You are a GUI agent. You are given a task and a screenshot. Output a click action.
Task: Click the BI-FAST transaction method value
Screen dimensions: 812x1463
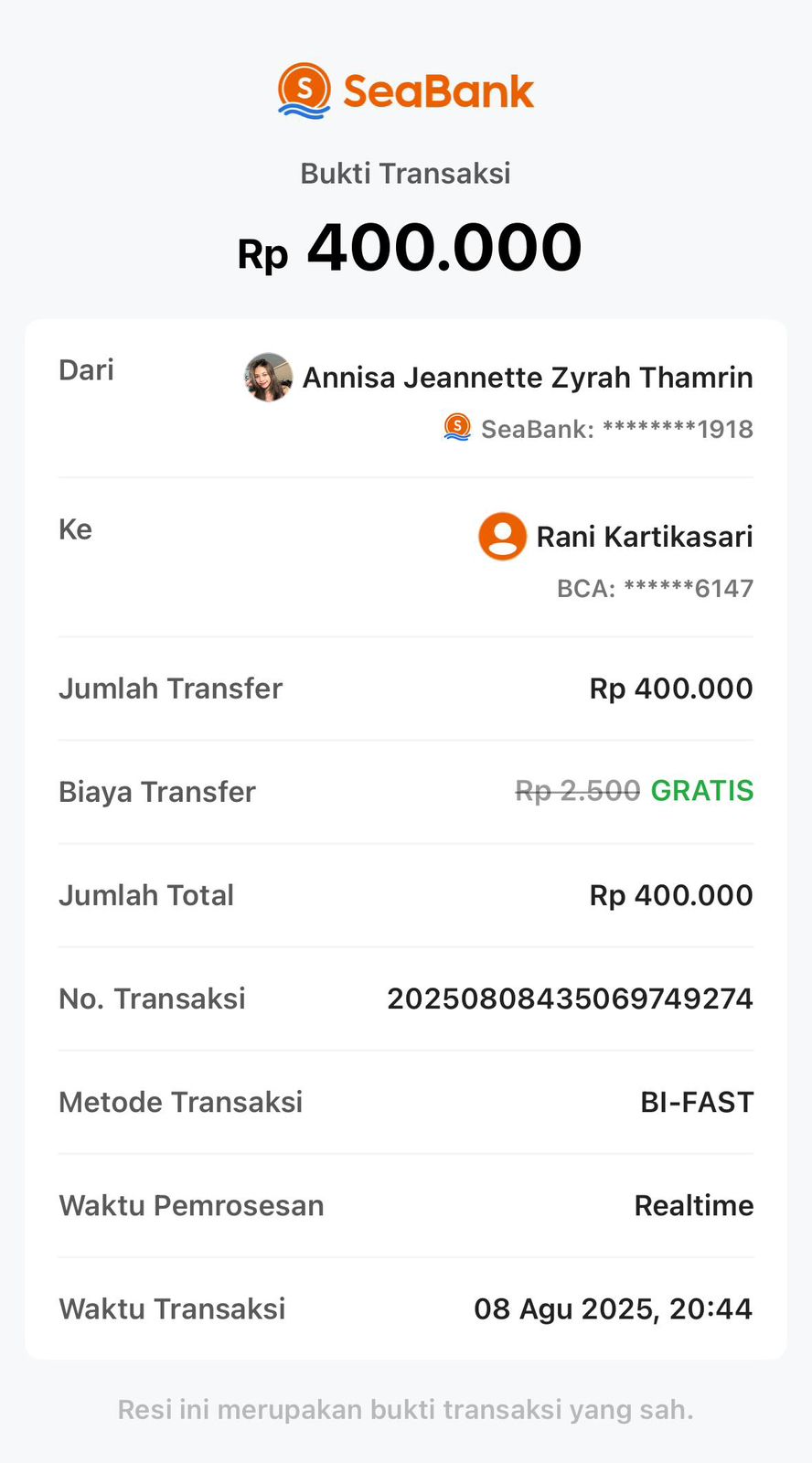pos(697,1102)
